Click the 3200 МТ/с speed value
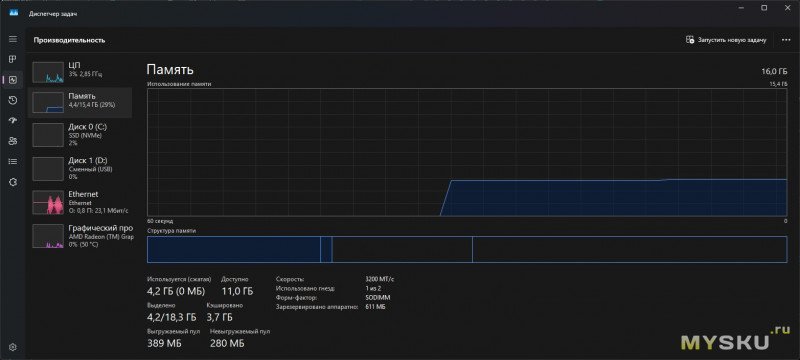 [x=380, y=279]
